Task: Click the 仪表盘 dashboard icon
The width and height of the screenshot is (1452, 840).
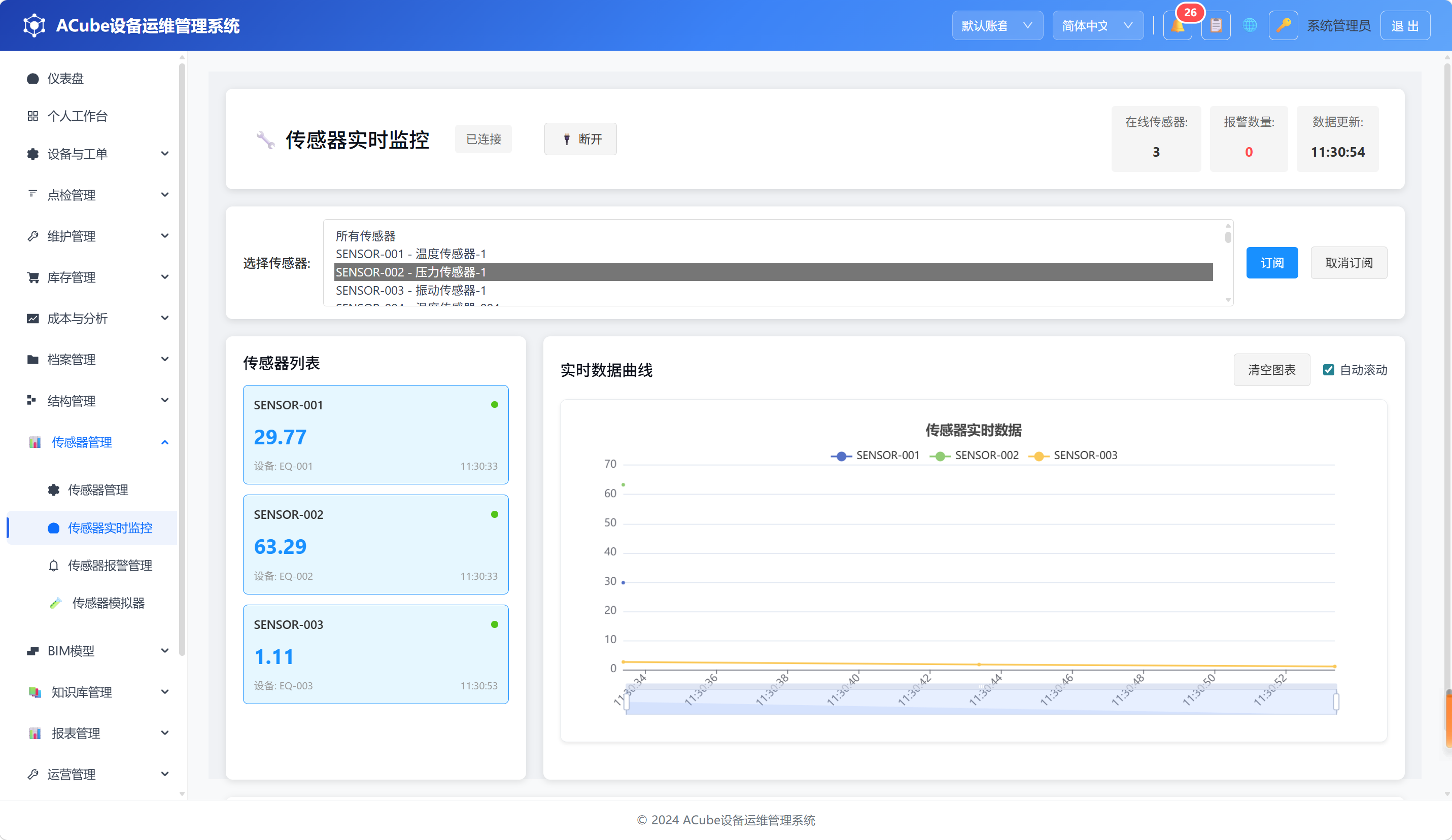Action: [33, 78]
